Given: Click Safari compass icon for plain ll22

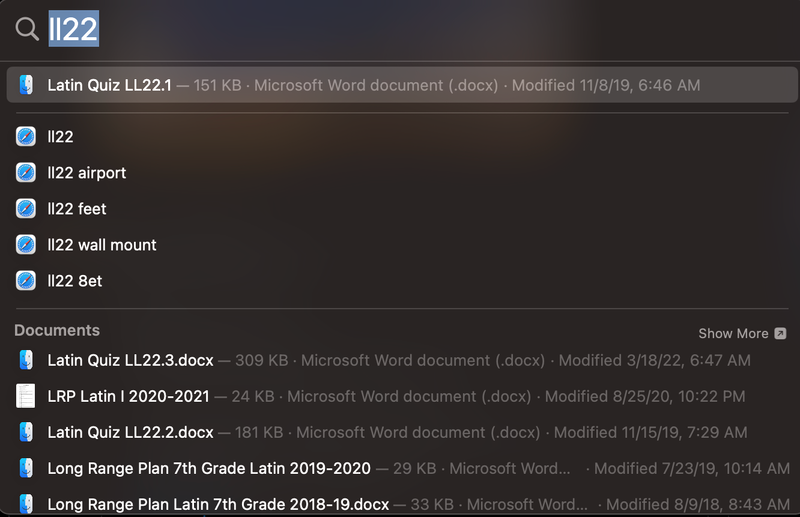Looking at the screenshot, I should tap(26, 137).
